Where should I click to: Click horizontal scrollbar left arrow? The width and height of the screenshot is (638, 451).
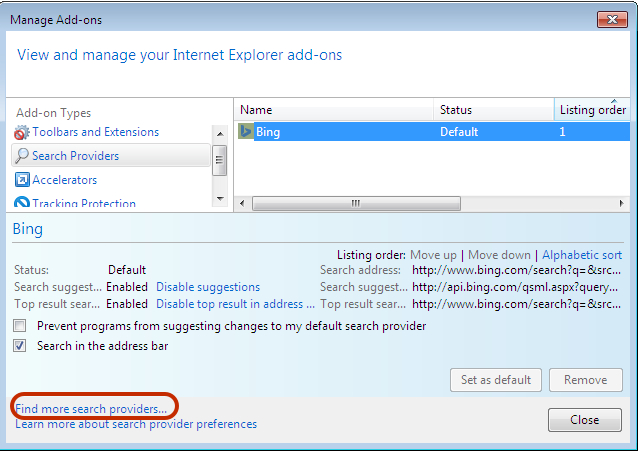pos(243,203)
